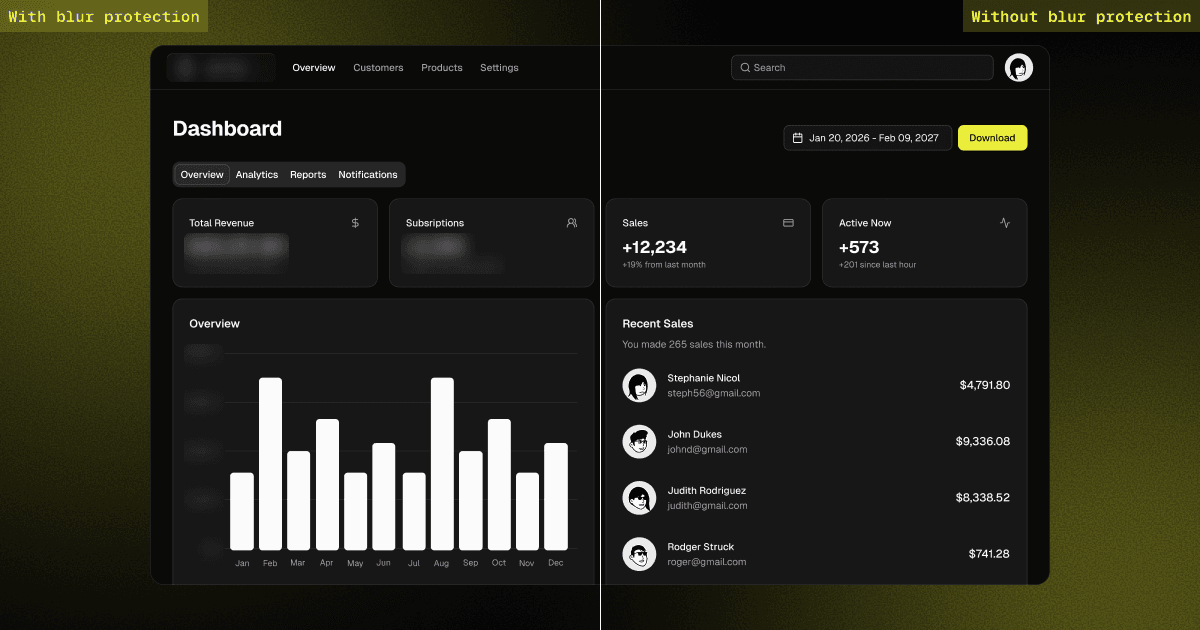This screenshot has height=630, width=1200.
Task: Switch to the Analytics tab
Action: pos(257,175)
